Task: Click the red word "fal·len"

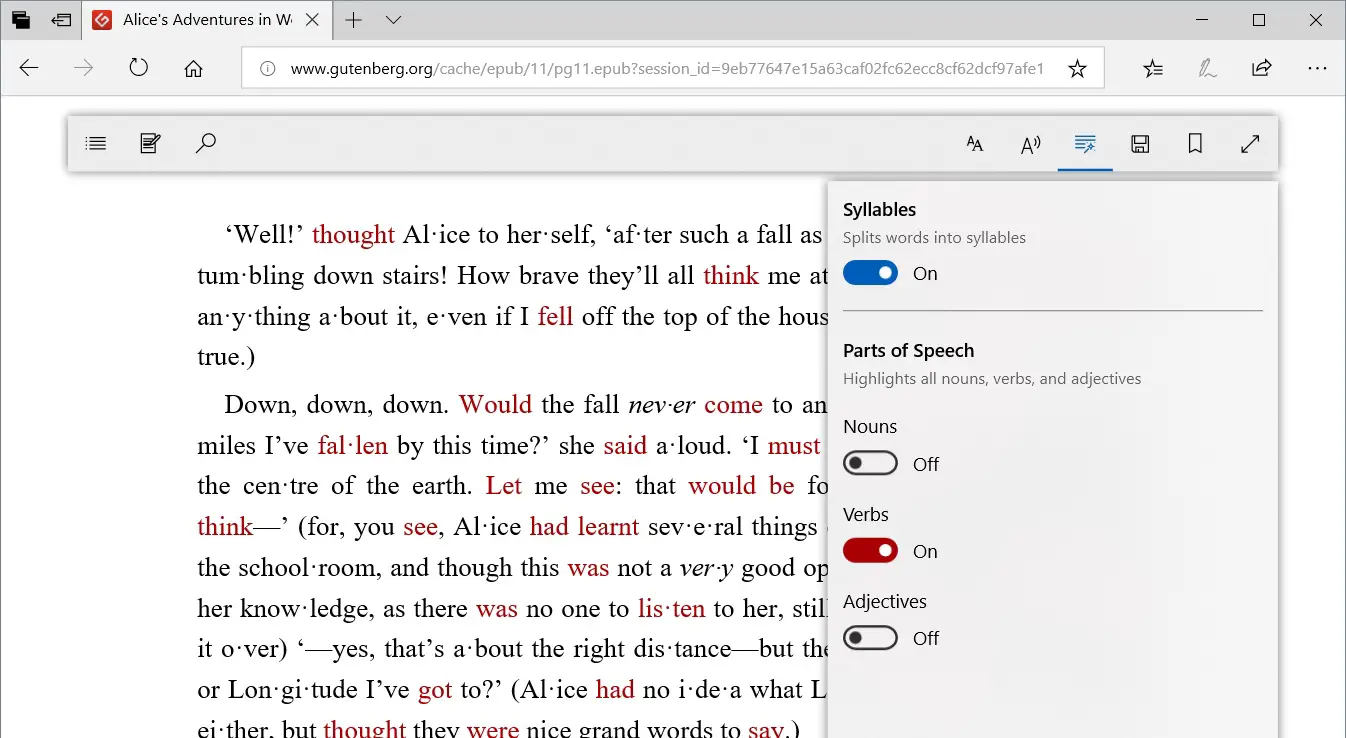Action: pyautogui.click(x=352, y=446)
